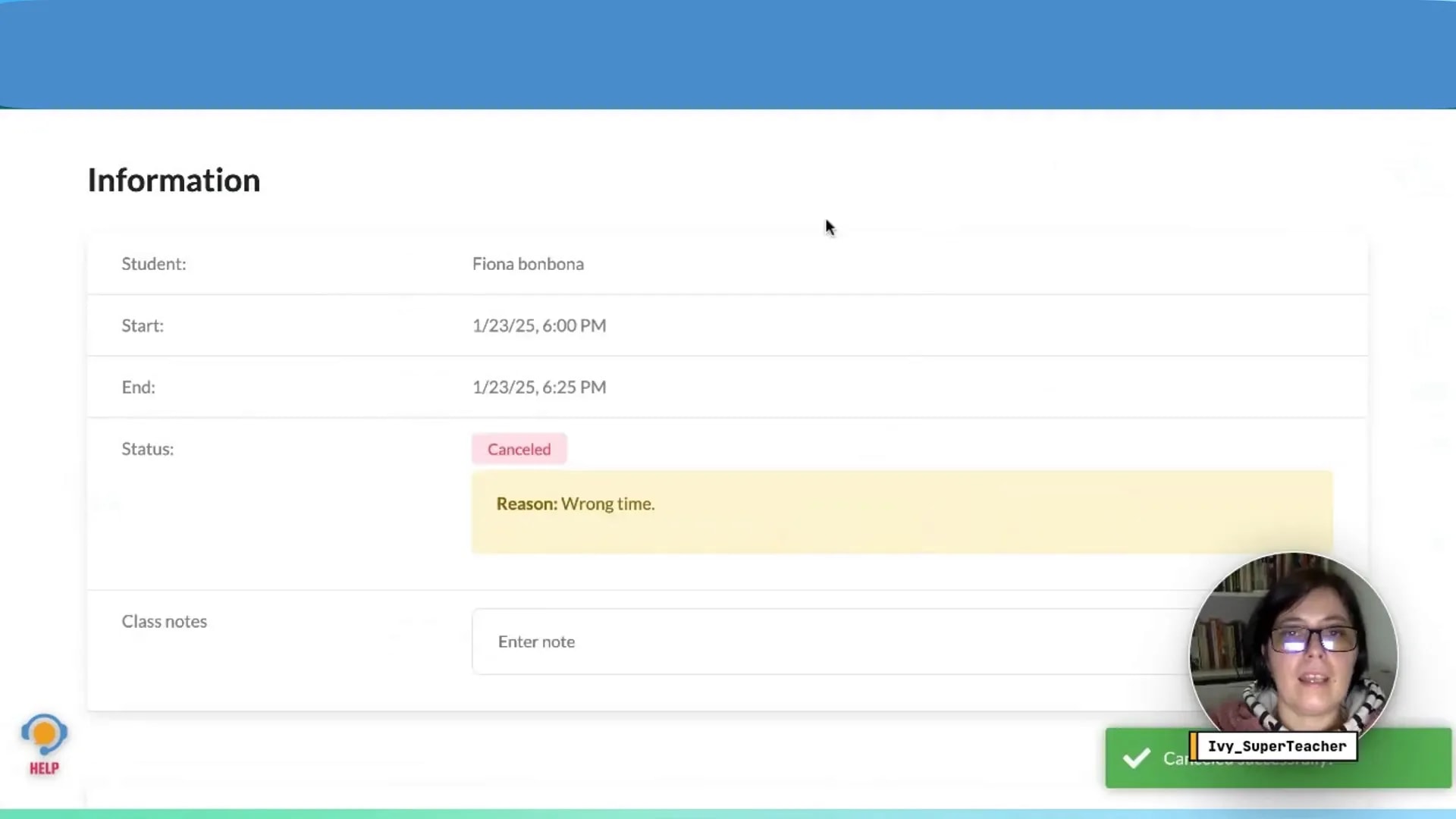This screenshot has width=1456, height=819.
Task: Click the white checkmark in green toast
Action: 1136,758
